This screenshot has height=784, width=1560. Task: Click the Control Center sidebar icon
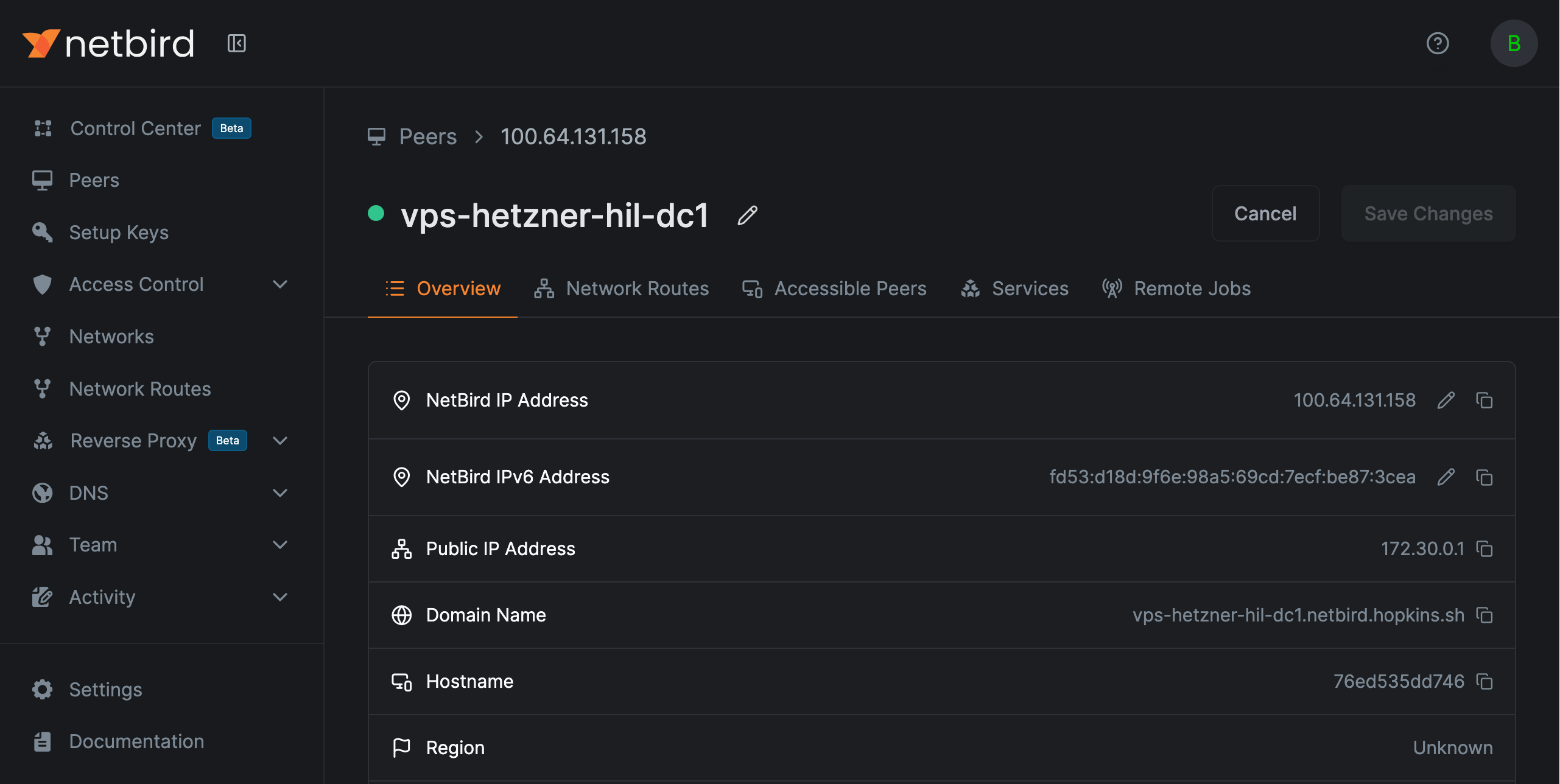point(43,128)
